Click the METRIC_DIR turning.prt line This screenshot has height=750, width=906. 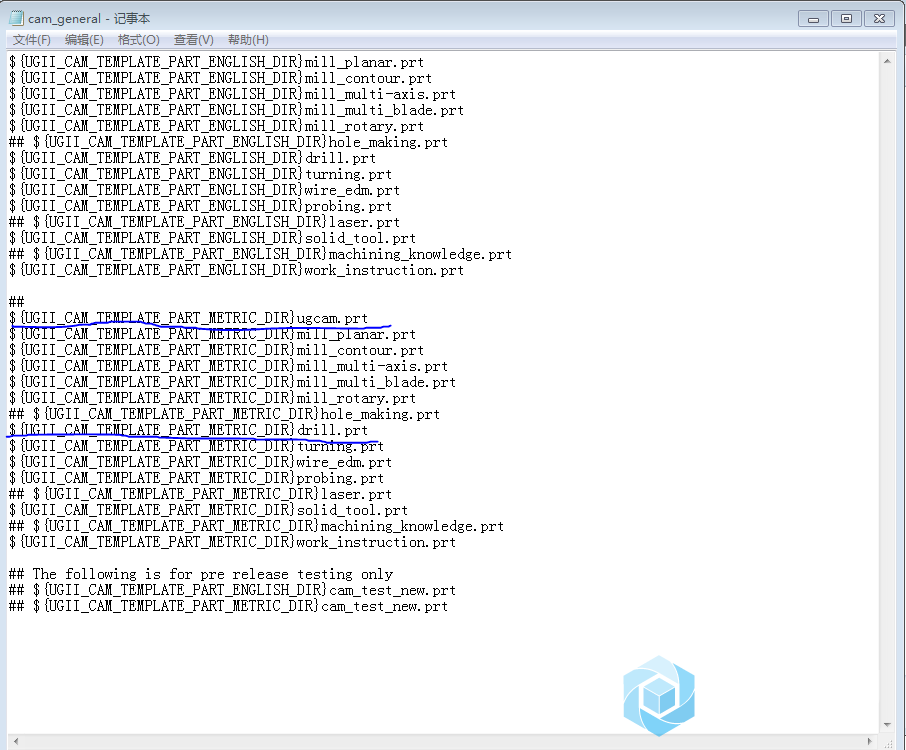pyautogui.click(x=197, y=447)
